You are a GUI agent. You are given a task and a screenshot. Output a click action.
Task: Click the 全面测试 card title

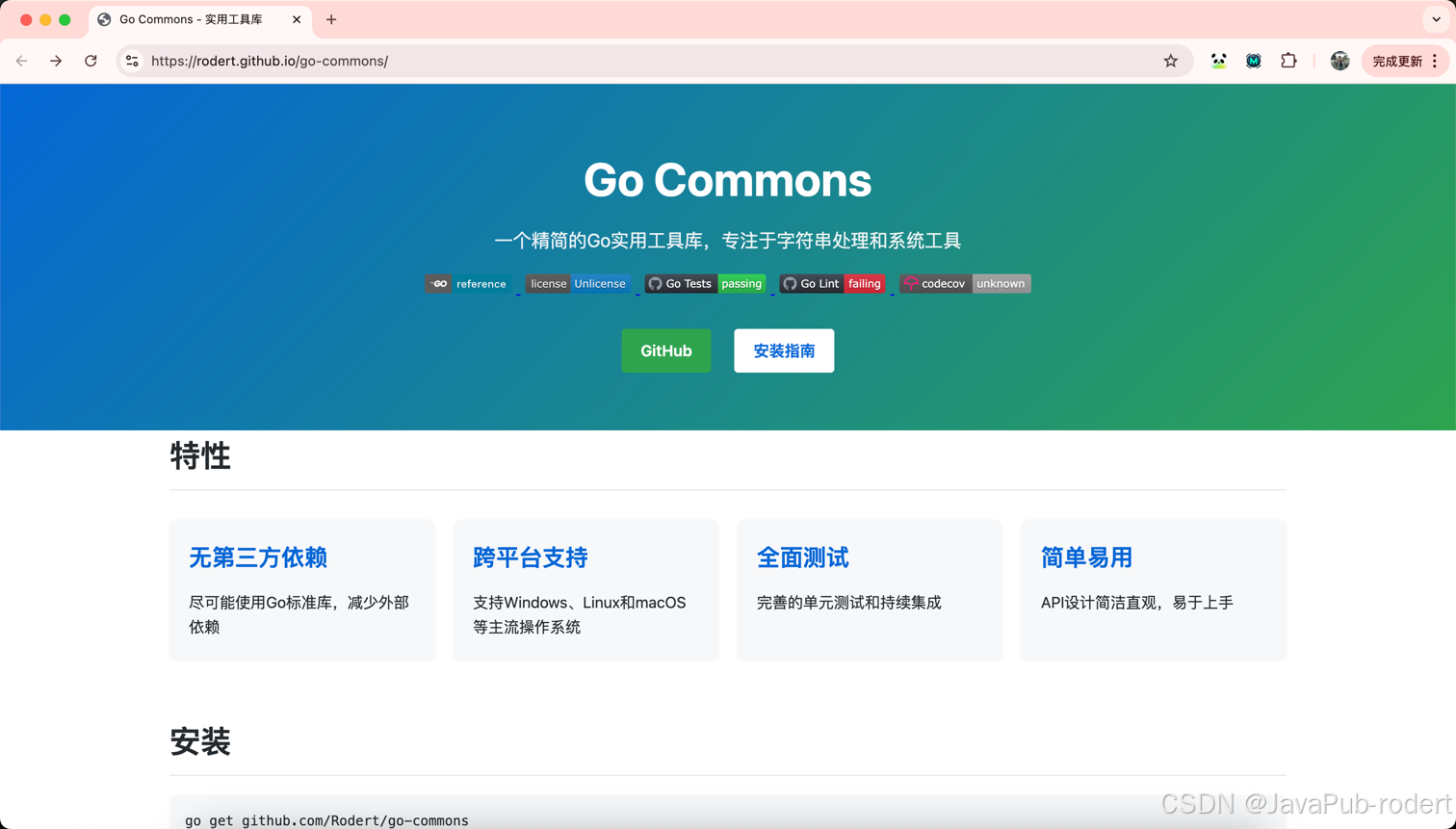click(x=803, y=557)
